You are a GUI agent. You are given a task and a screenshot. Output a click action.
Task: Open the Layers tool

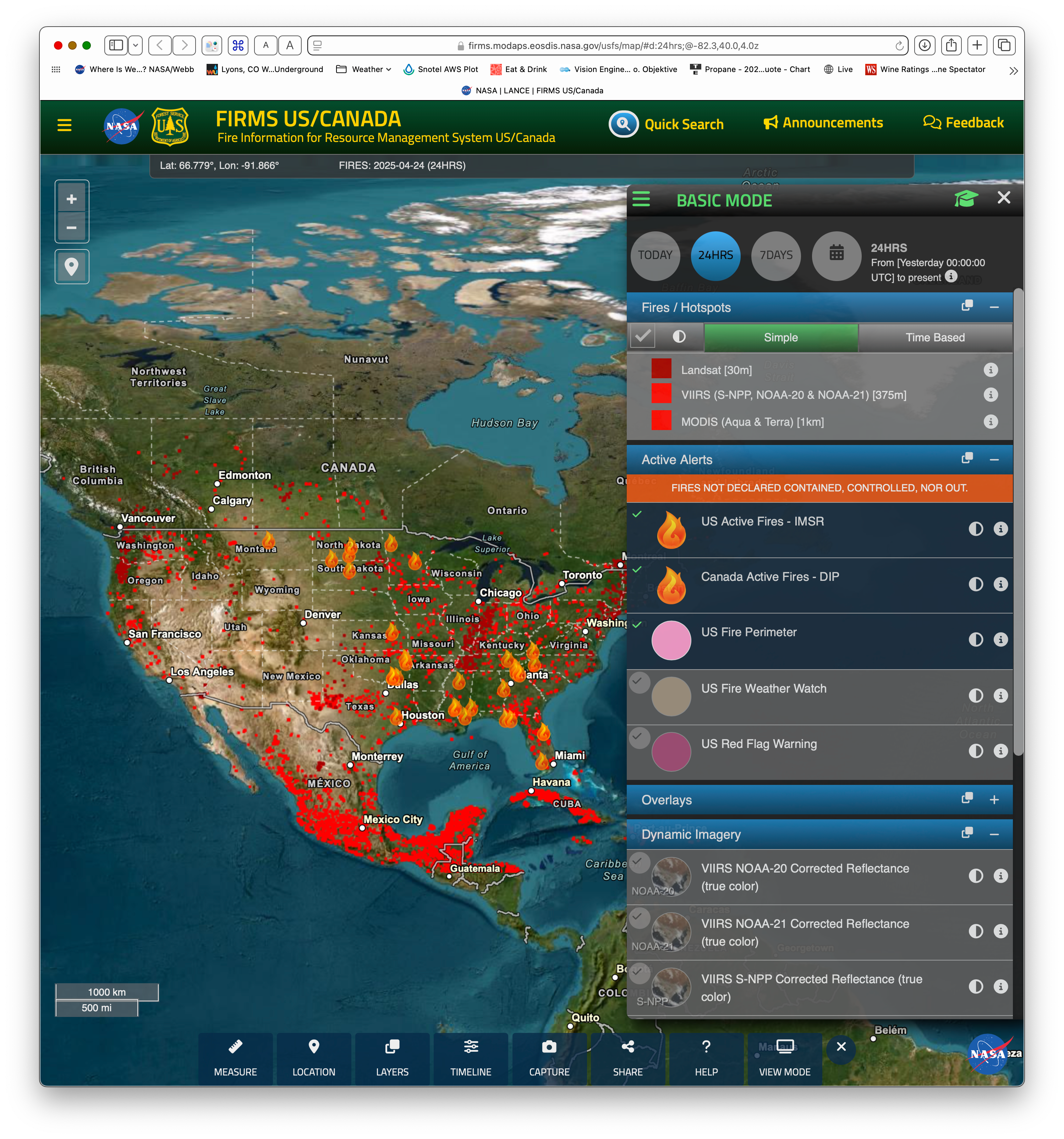[392, 1059]
